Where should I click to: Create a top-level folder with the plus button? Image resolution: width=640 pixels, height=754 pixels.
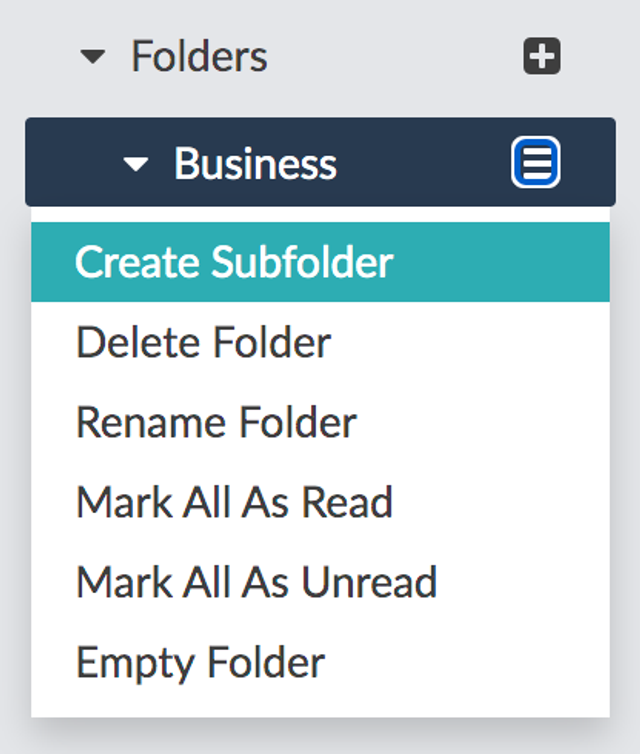(542, 56)
